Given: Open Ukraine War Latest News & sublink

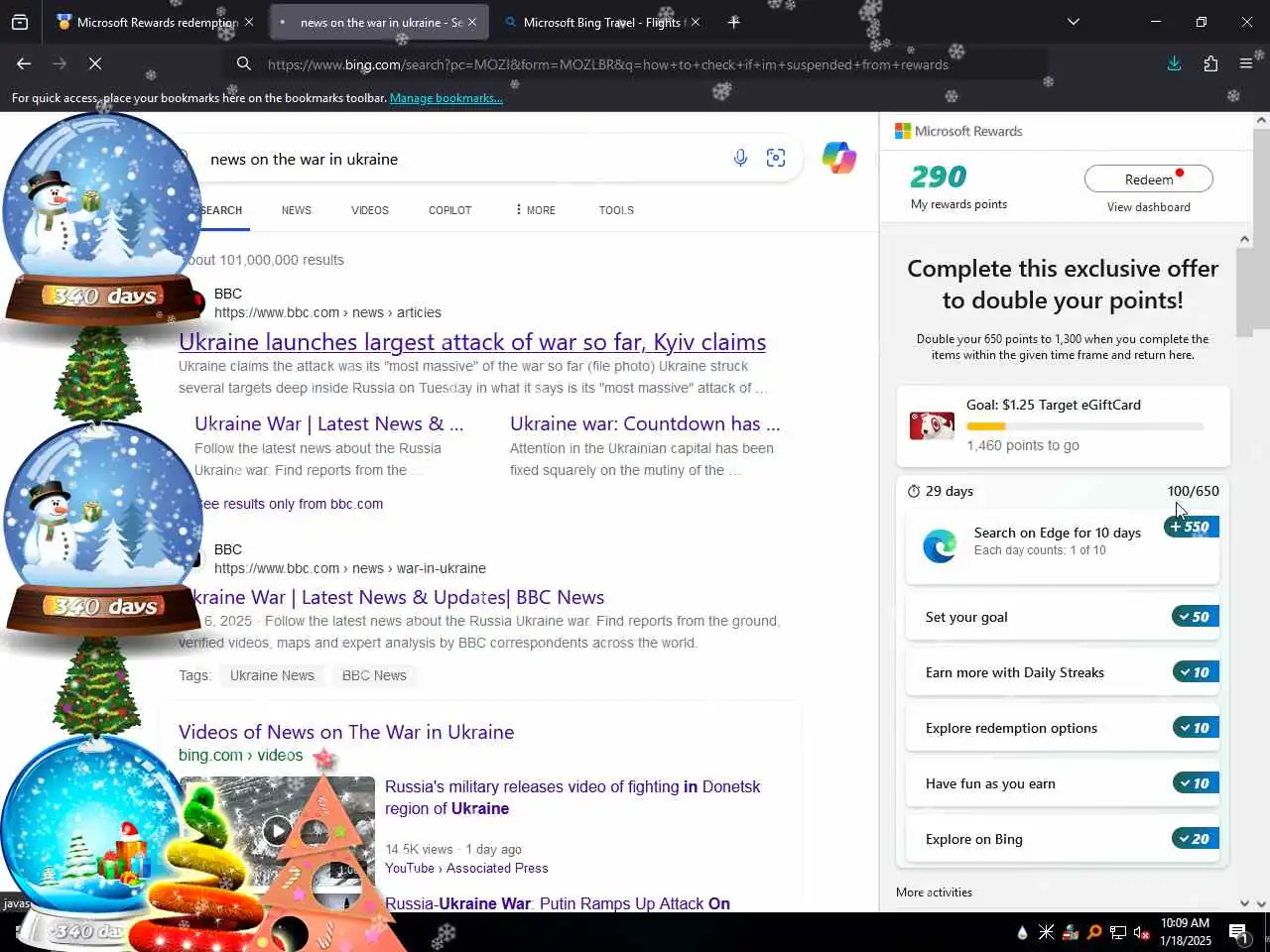Looking at the screenshot, I should coord(329,423).
